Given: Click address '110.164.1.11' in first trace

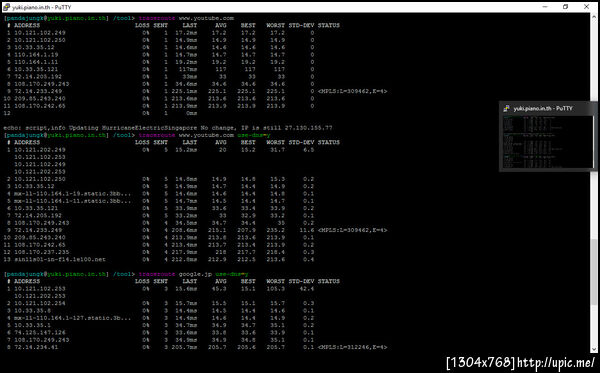Looking at the screenshot, I should [36, 62].
